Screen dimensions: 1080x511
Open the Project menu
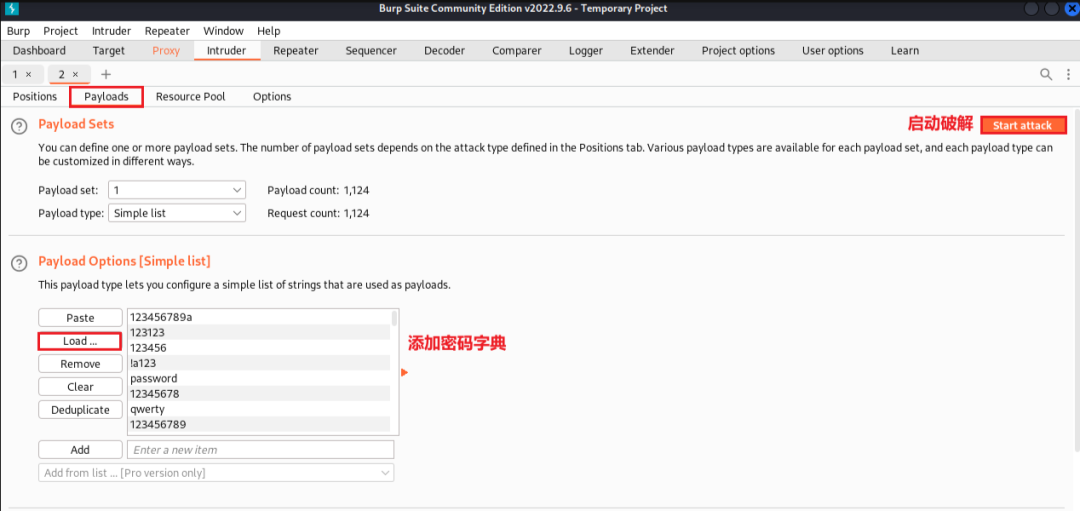point(61,31)
